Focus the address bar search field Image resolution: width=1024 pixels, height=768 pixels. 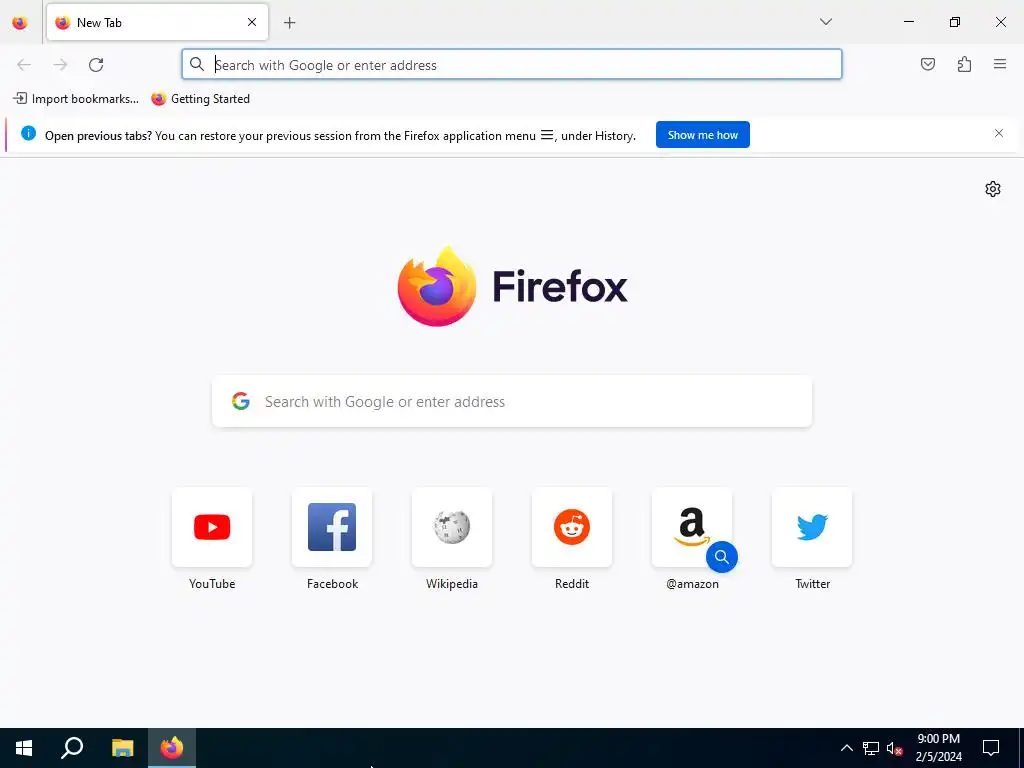pyautogui.click(x=511, y=65)
